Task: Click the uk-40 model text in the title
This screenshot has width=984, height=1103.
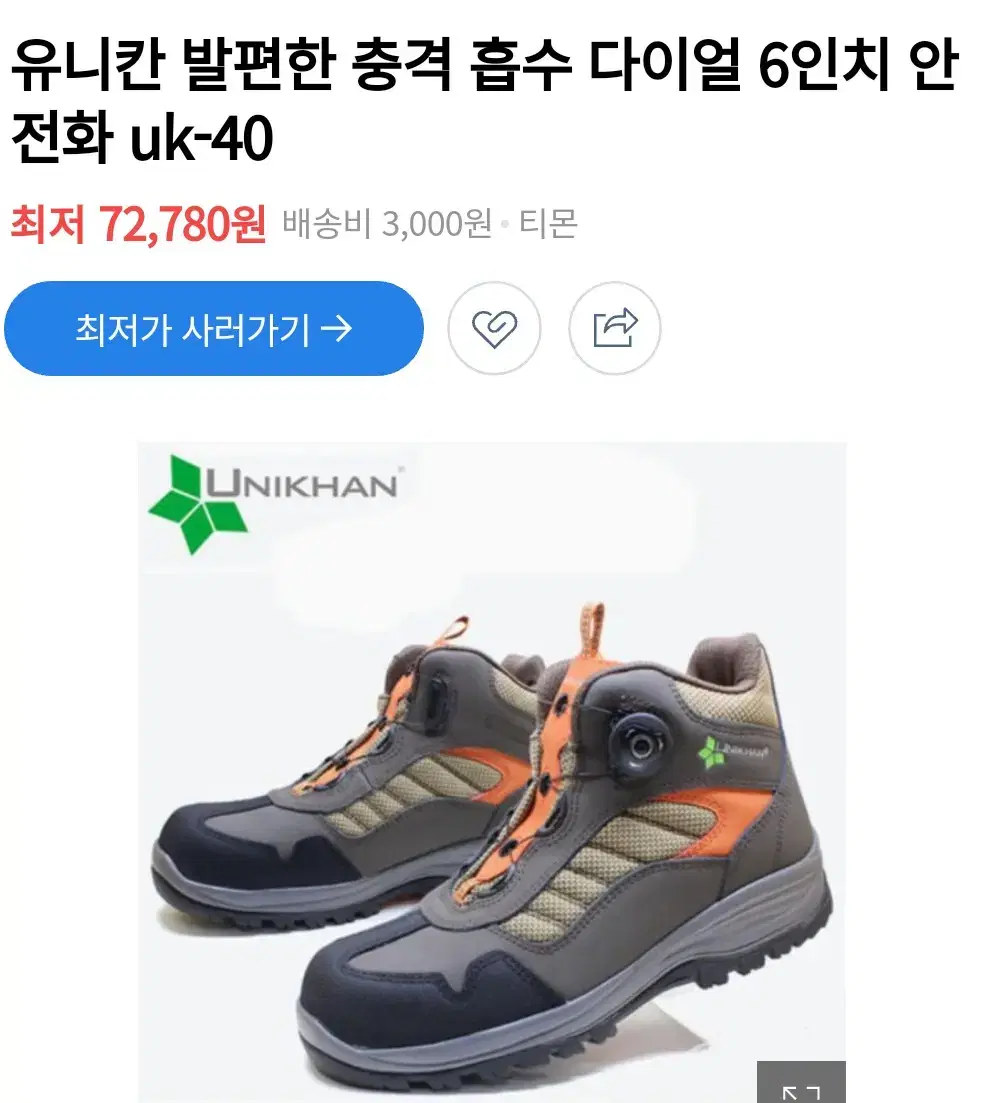Action: click(202, 139)
